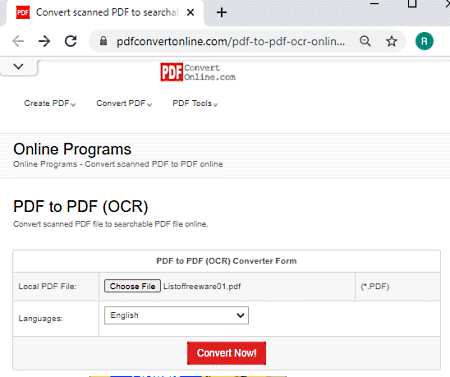Screen dimensions: 450x377
Task: Click the browser back arrow
Action: pos(18,41)
